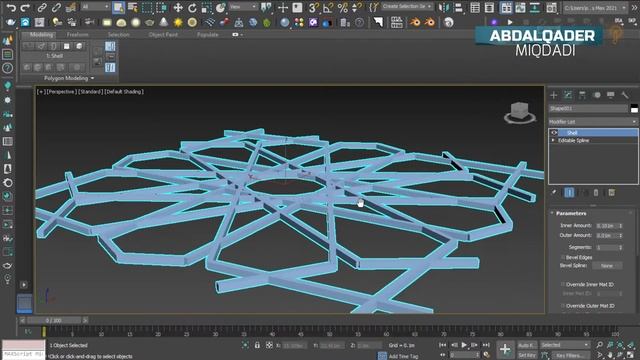The width and height of the screenshot is (640, 360).
Task: Click Configure Modifier Sets icon
Action: coord(611,193)
